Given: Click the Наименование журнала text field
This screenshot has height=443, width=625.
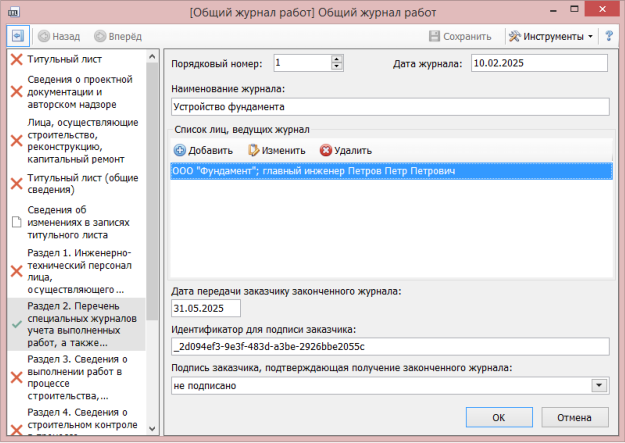Looking at the screenshot, I should tap(390, 107).
